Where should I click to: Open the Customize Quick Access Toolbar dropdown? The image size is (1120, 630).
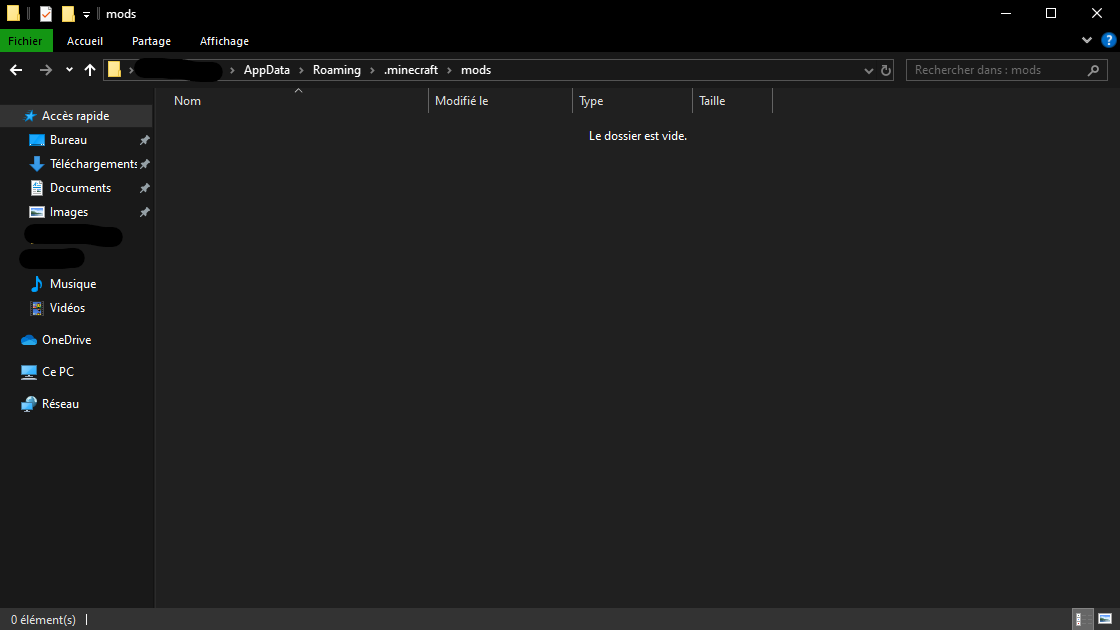click(86, 14)
